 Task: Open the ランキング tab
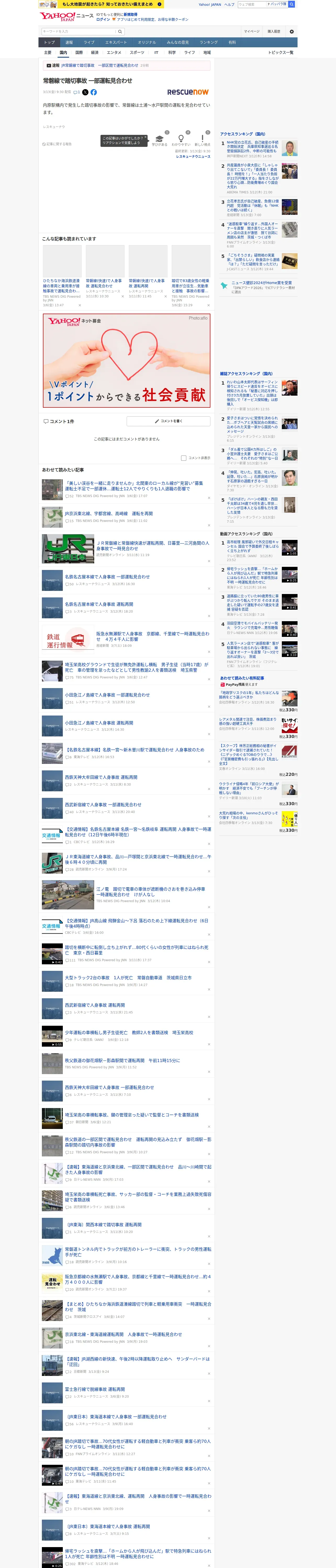[209, 42]
